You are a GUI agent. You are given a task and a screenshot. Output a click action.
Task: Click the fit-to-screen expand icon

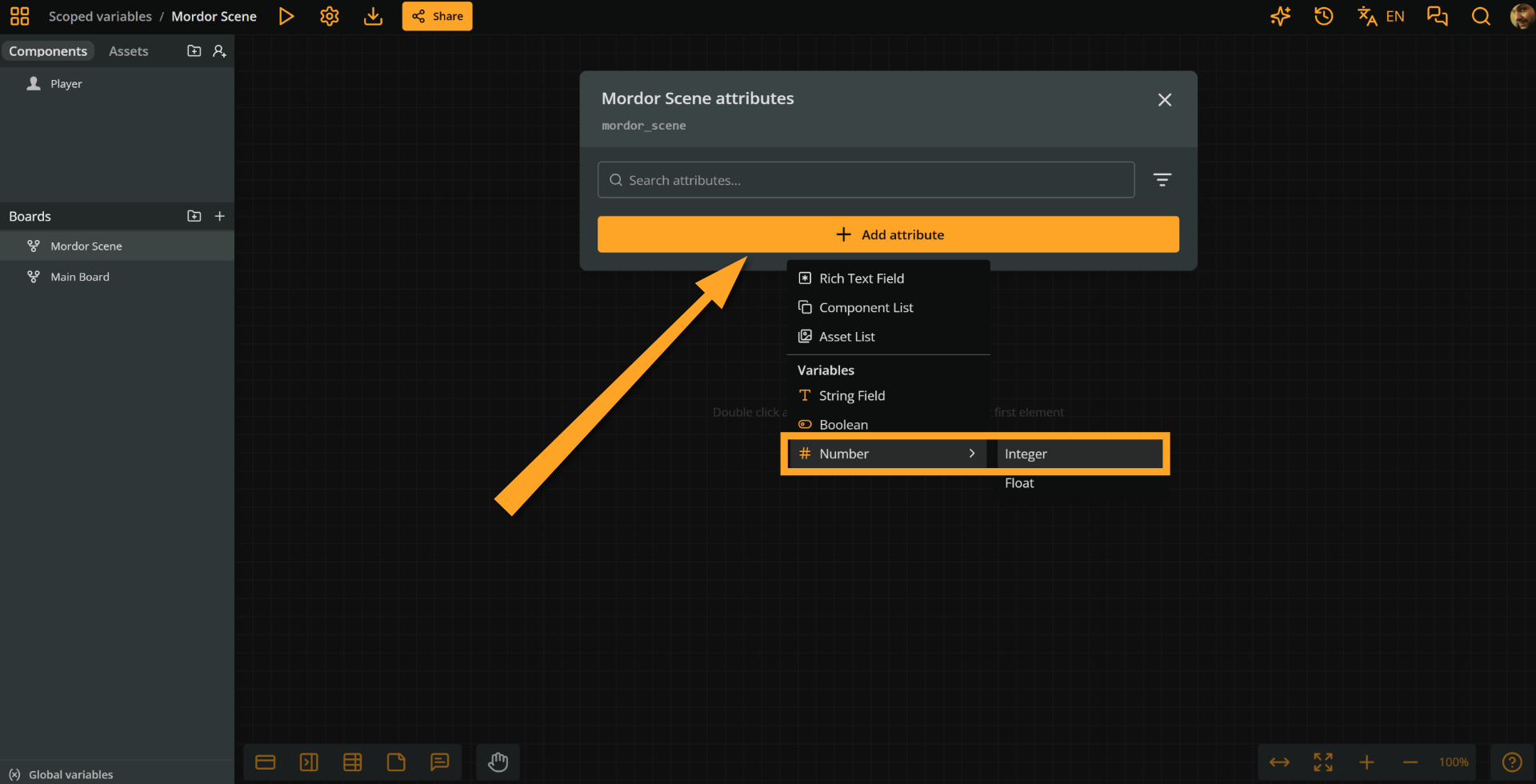click(1323, 762)
